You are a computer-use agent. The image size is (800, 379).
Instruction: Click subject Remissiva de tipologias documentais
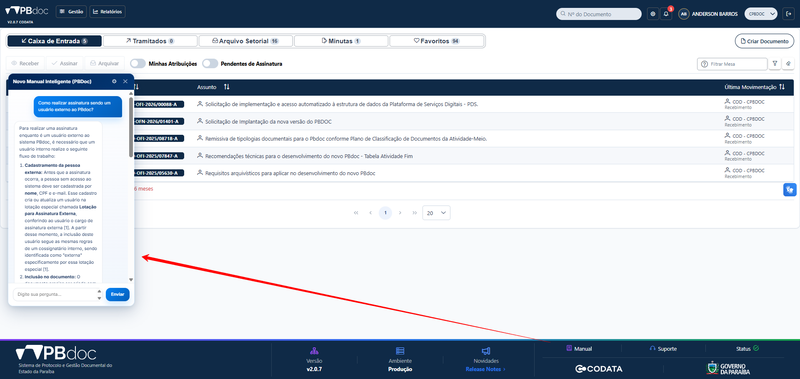pyautogui.click(x=346, y=139)
